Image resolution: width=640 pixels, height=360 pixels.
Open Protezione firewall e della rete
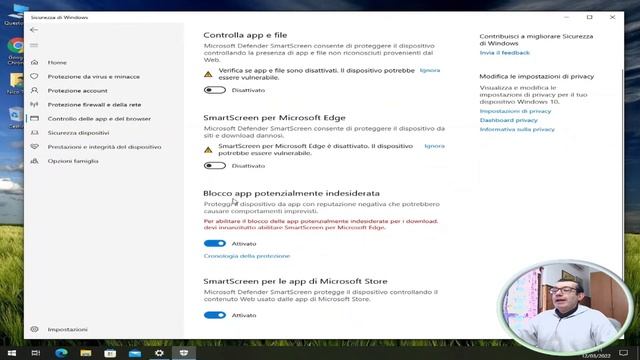94,104
